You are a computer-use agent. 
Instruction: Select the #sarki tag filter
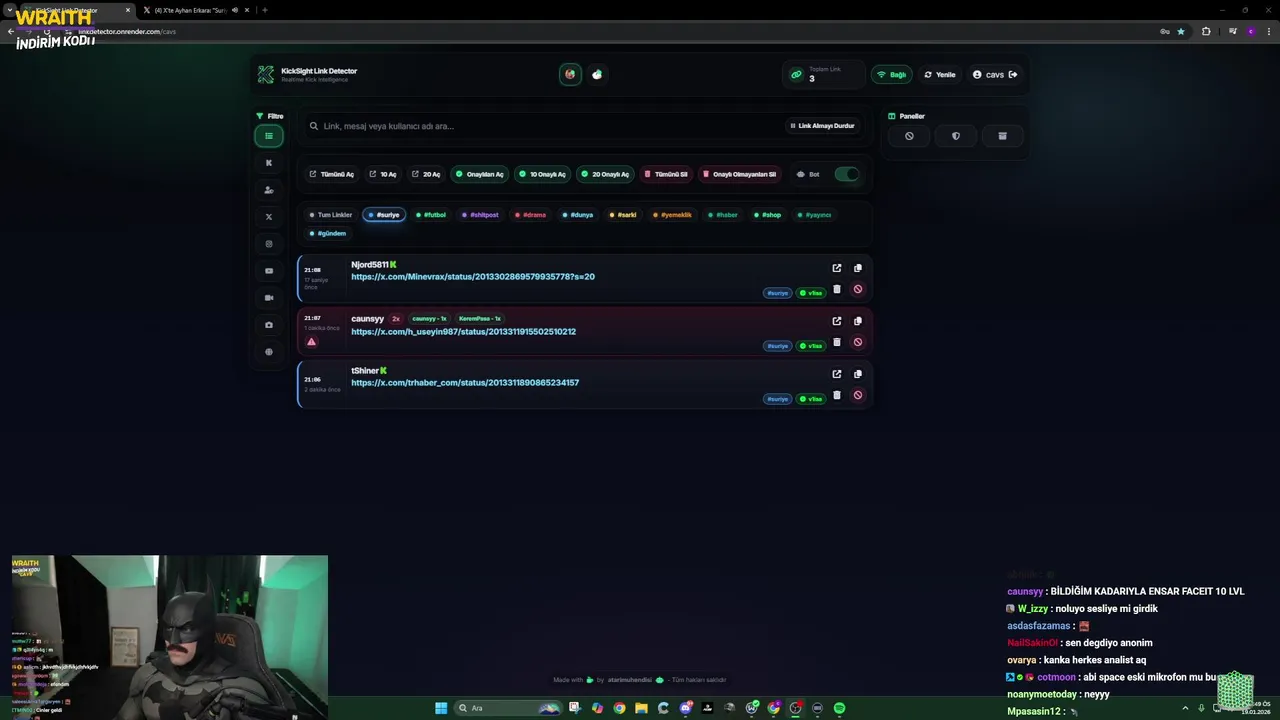pyautogui.click(x=623, y=215)
